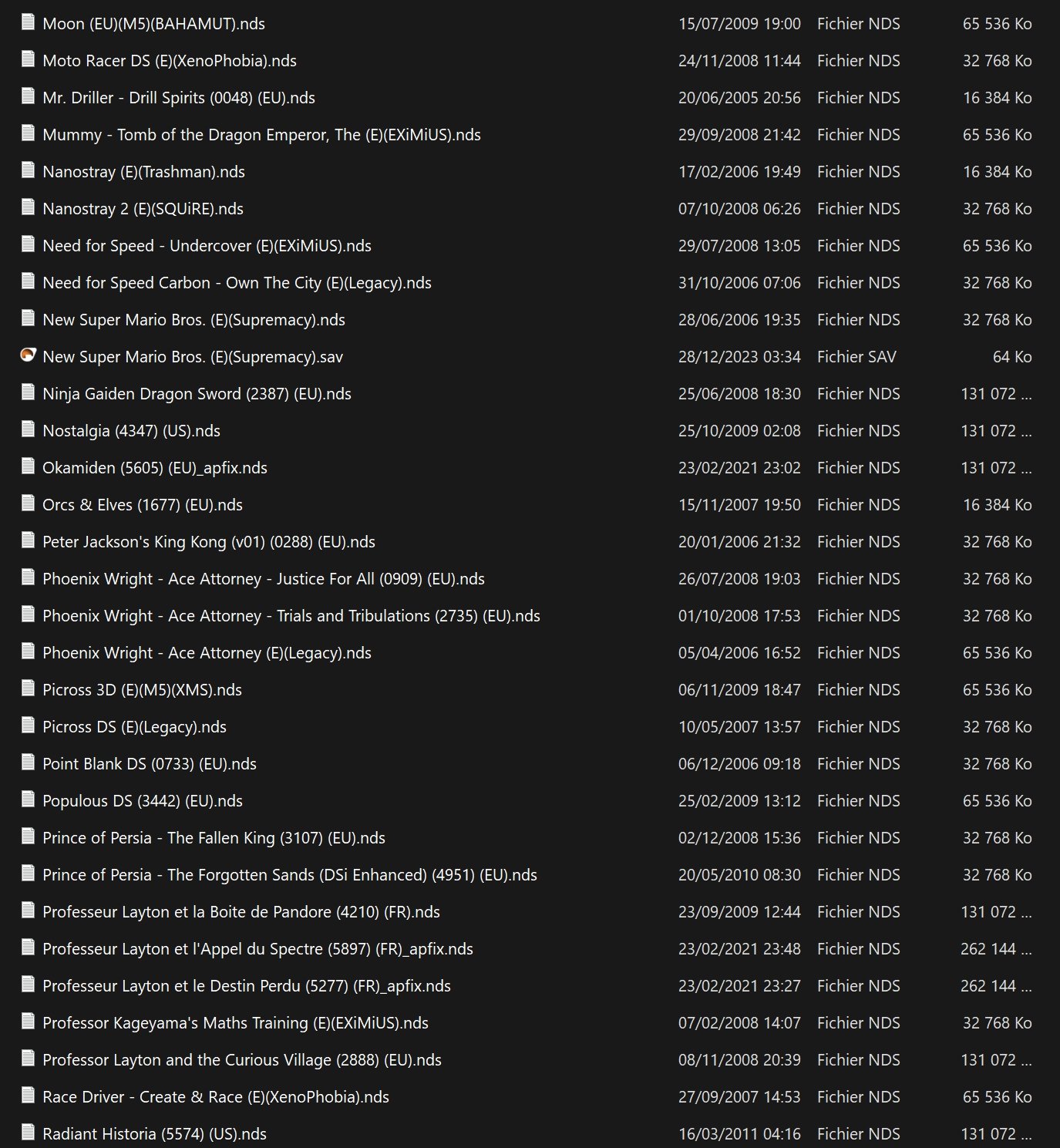Select the Professeur Layton et l'Appel du Spectre icon
The width and height of the screenshot is (1060, 1148).
28,948
